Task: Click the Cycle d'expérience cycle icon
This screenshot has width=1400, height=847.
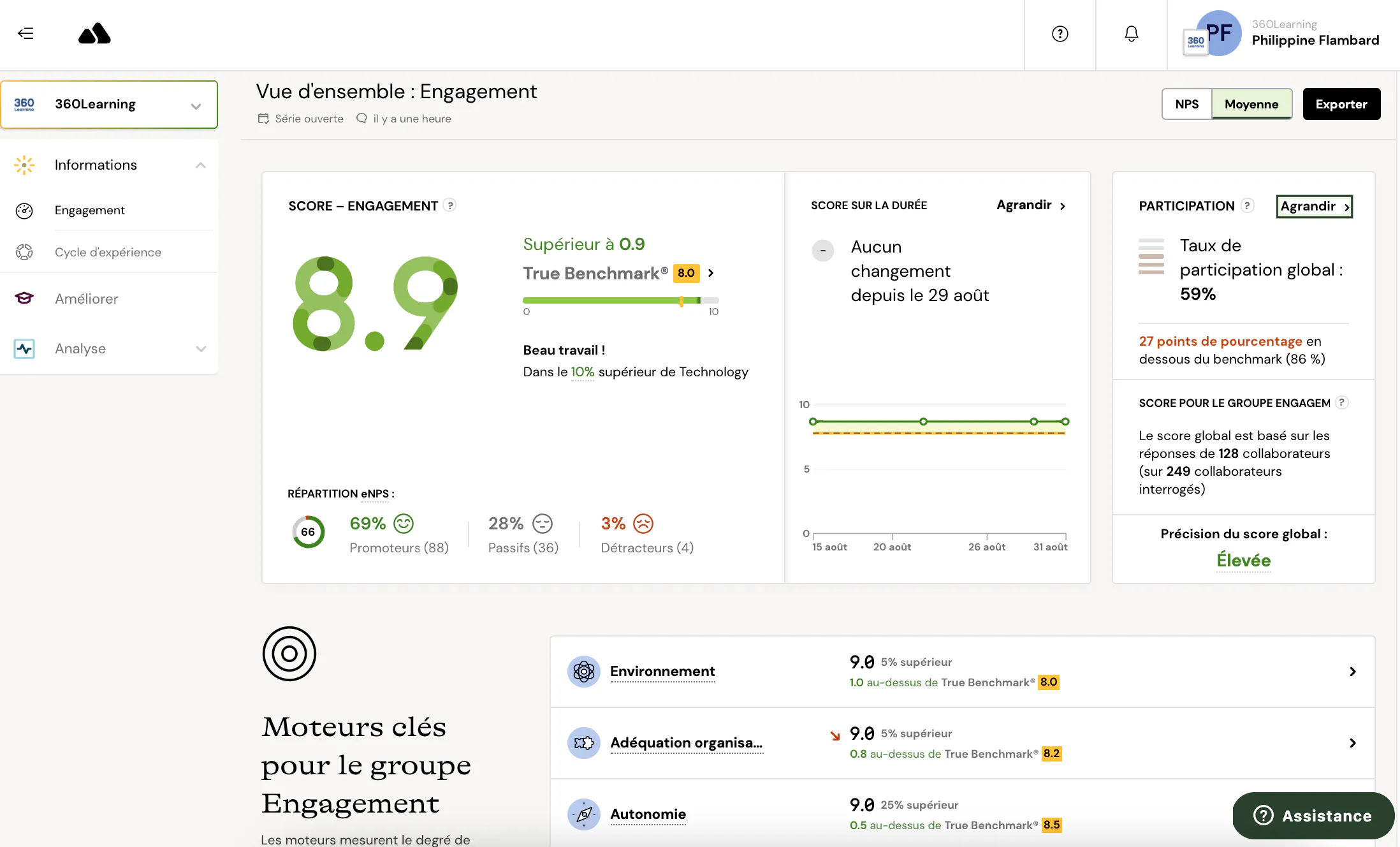Action: (24, 253)
